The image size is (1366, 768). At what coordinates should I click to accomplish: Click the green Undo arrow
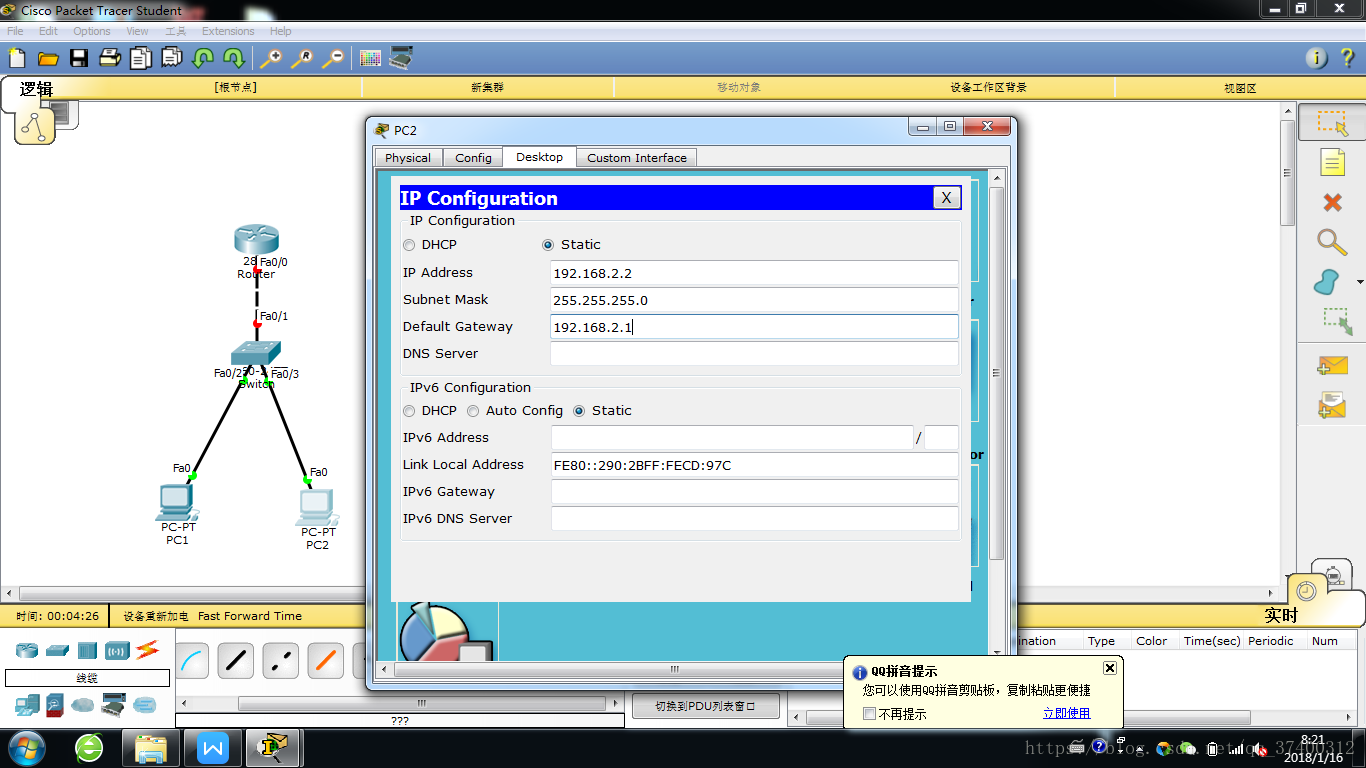[203, 58]
